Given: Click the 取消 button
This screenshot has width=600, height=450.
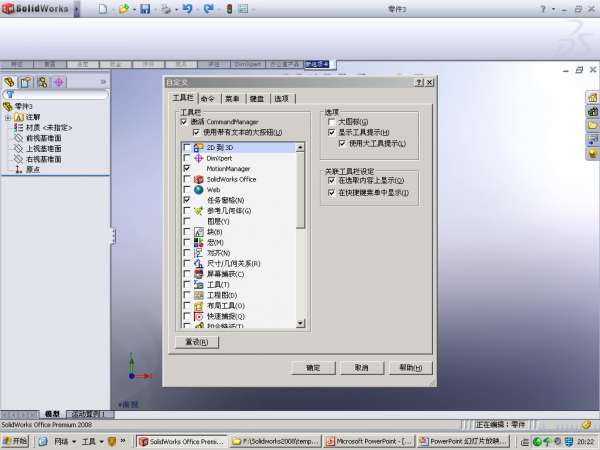Looking at the screenshot, I should click(362, 368).
